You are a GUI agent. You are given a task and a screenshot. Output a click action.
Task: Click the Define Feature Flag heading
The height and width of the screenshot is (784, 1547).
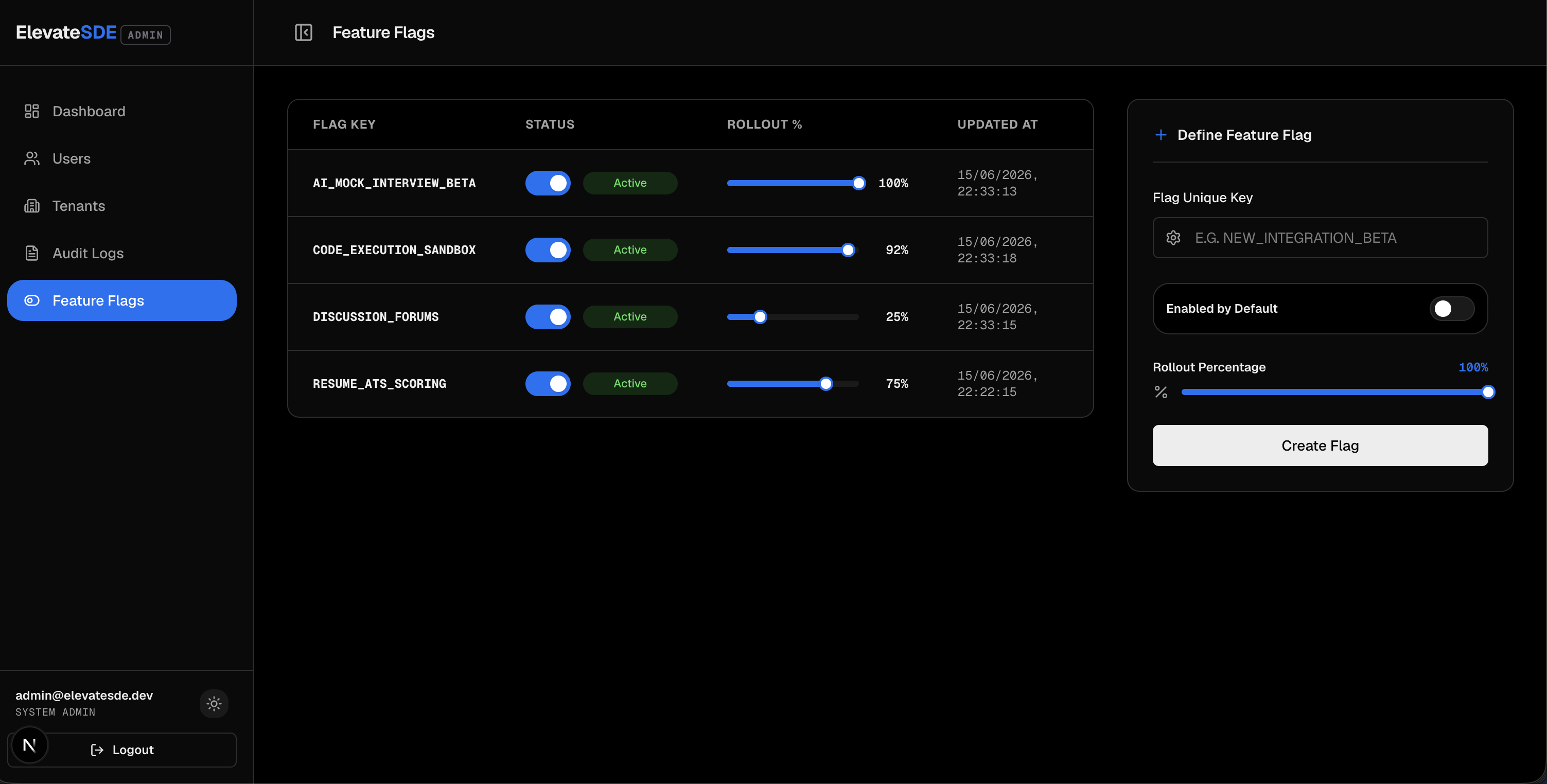[x=1244, y=135]
